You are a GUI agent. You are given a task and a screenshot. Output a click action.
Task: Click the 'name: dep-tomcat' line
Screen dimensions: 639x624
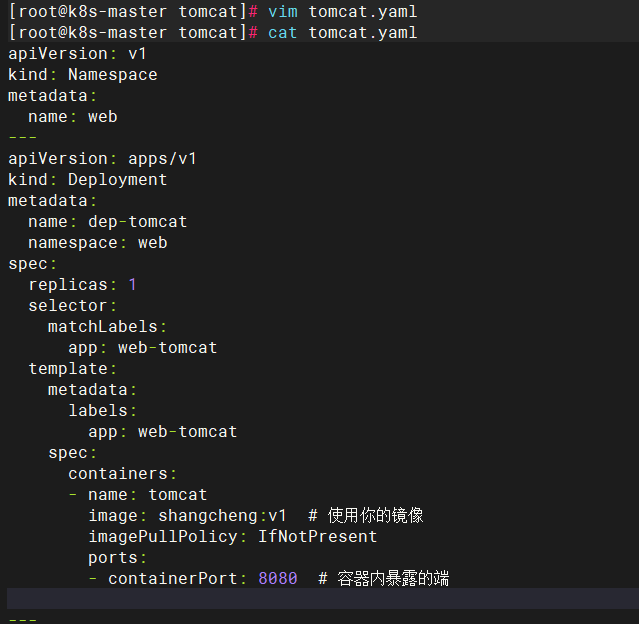click(108, 222)
